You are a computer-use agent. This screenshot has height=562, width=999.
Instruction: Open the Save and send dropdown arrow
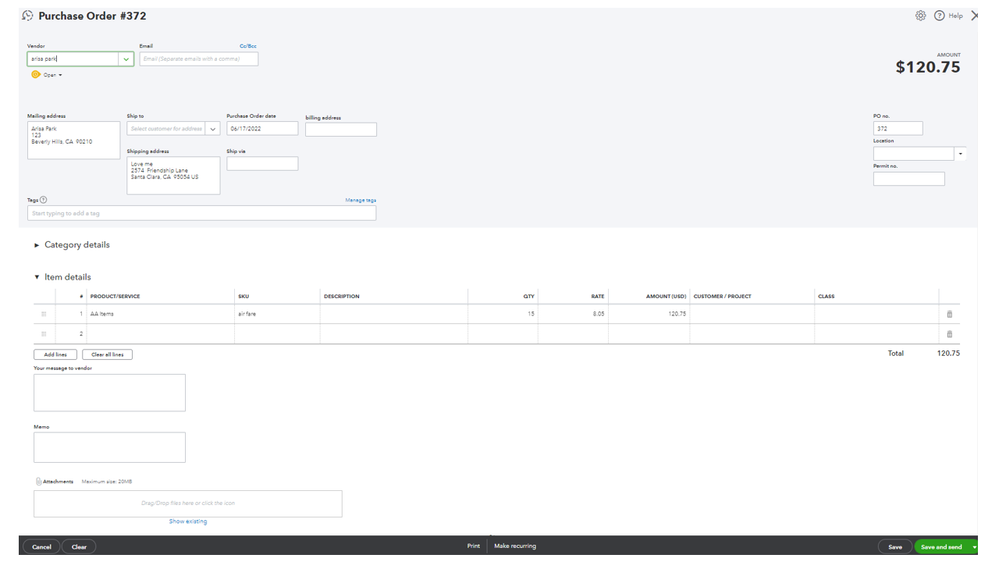pos(974,547)
